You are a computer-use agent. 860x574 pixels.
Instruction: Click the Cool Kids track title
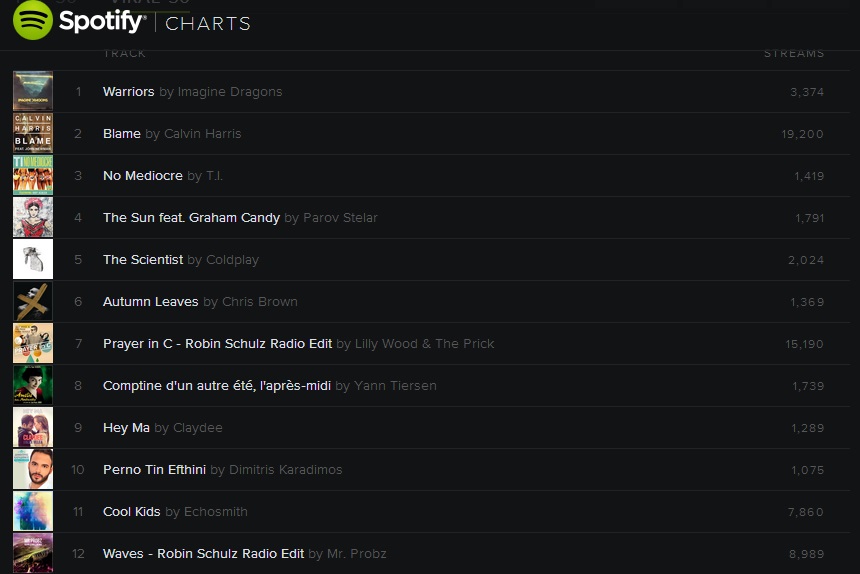[x=131, y=512]
